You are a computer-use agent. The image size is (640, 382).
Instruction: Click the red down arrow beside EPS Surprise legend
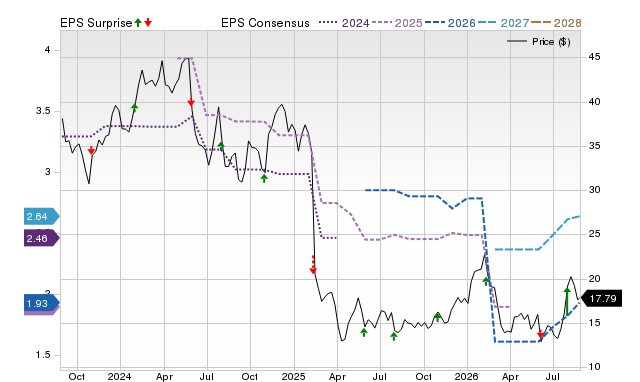tap(148, 22)
